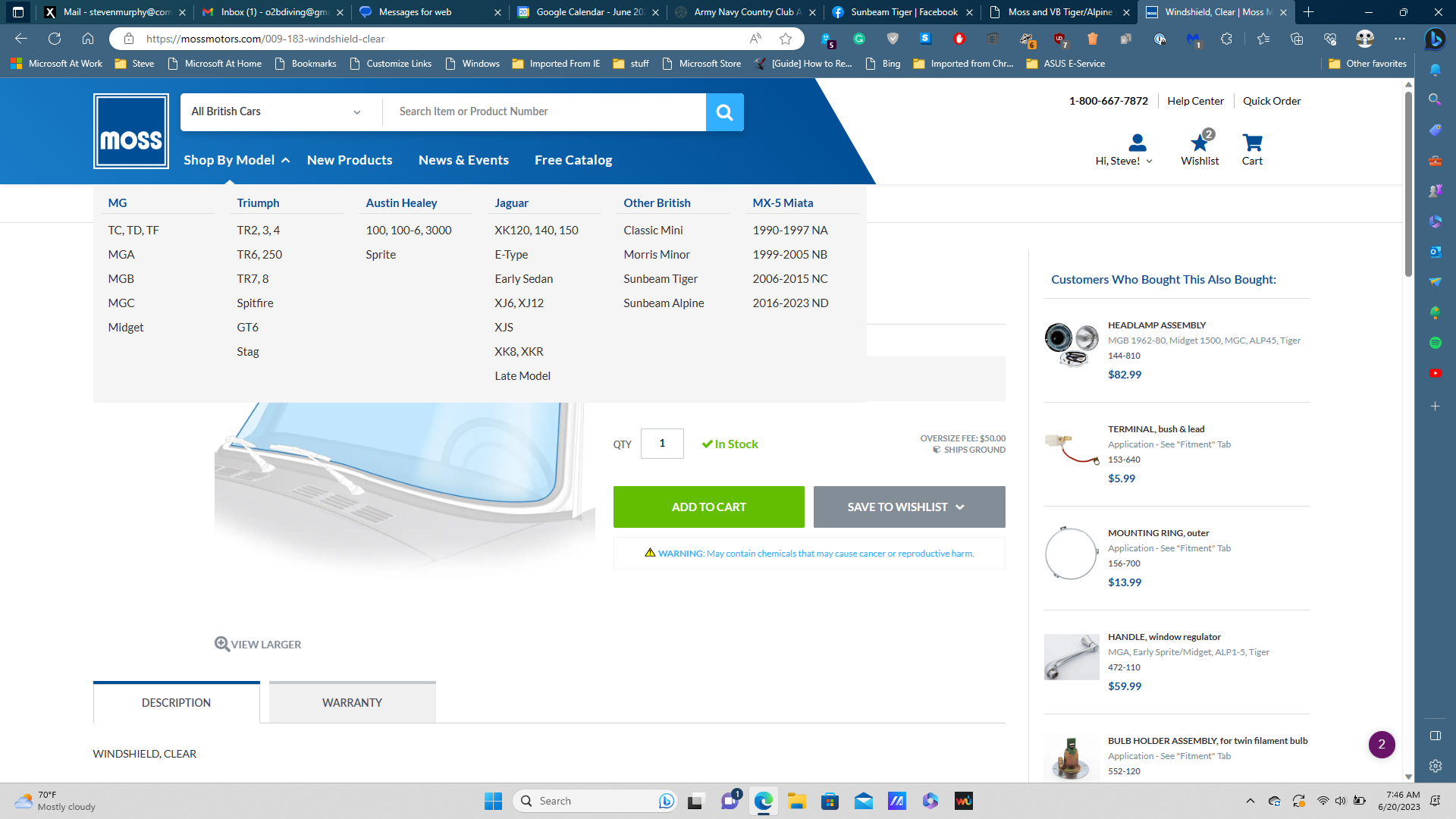The image size is (1456, 819).
Task: Click the browser back arrow
Action: (21, 39)
